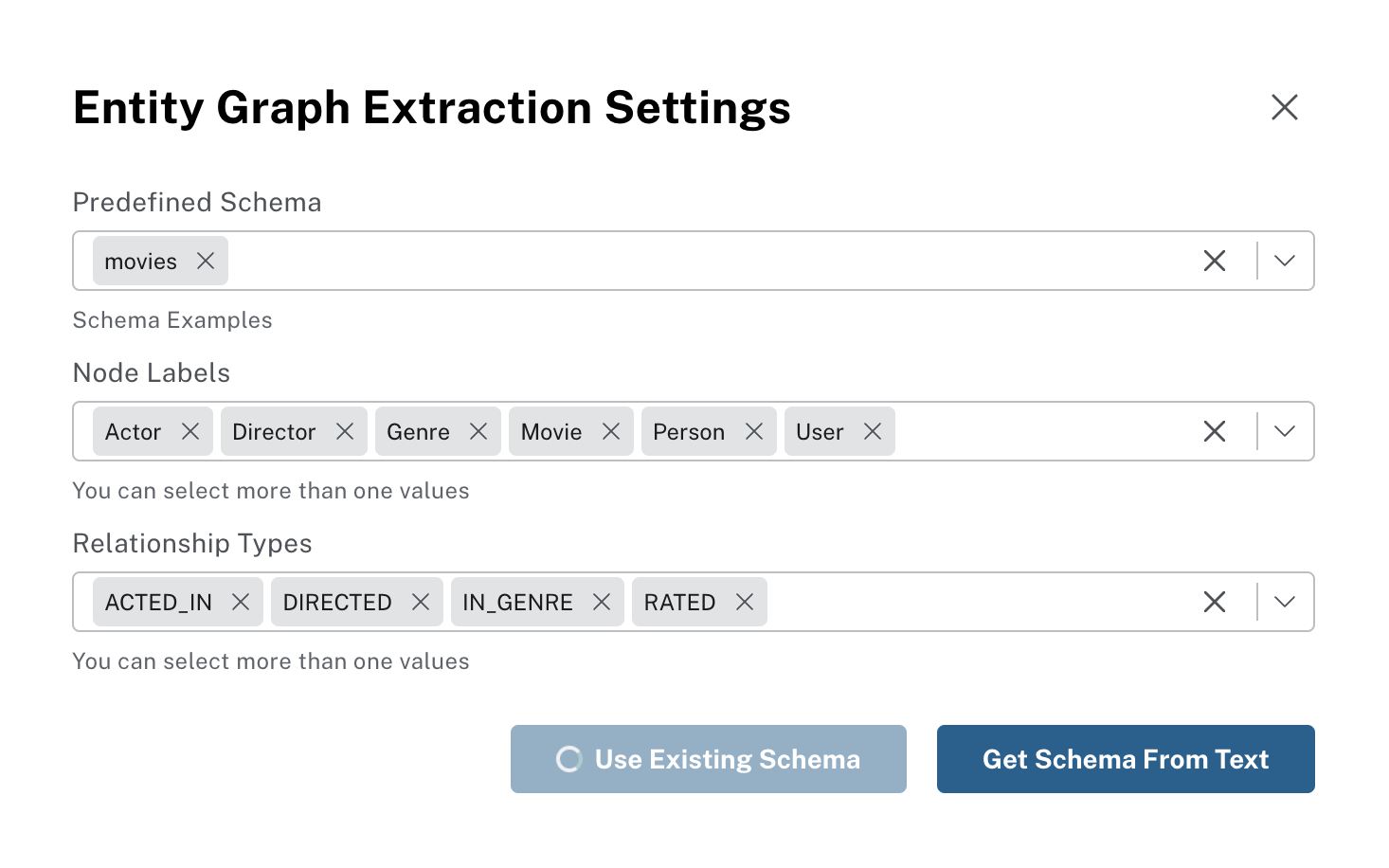
Task: Remove the User node label
Action: click(x=873, y=431)
